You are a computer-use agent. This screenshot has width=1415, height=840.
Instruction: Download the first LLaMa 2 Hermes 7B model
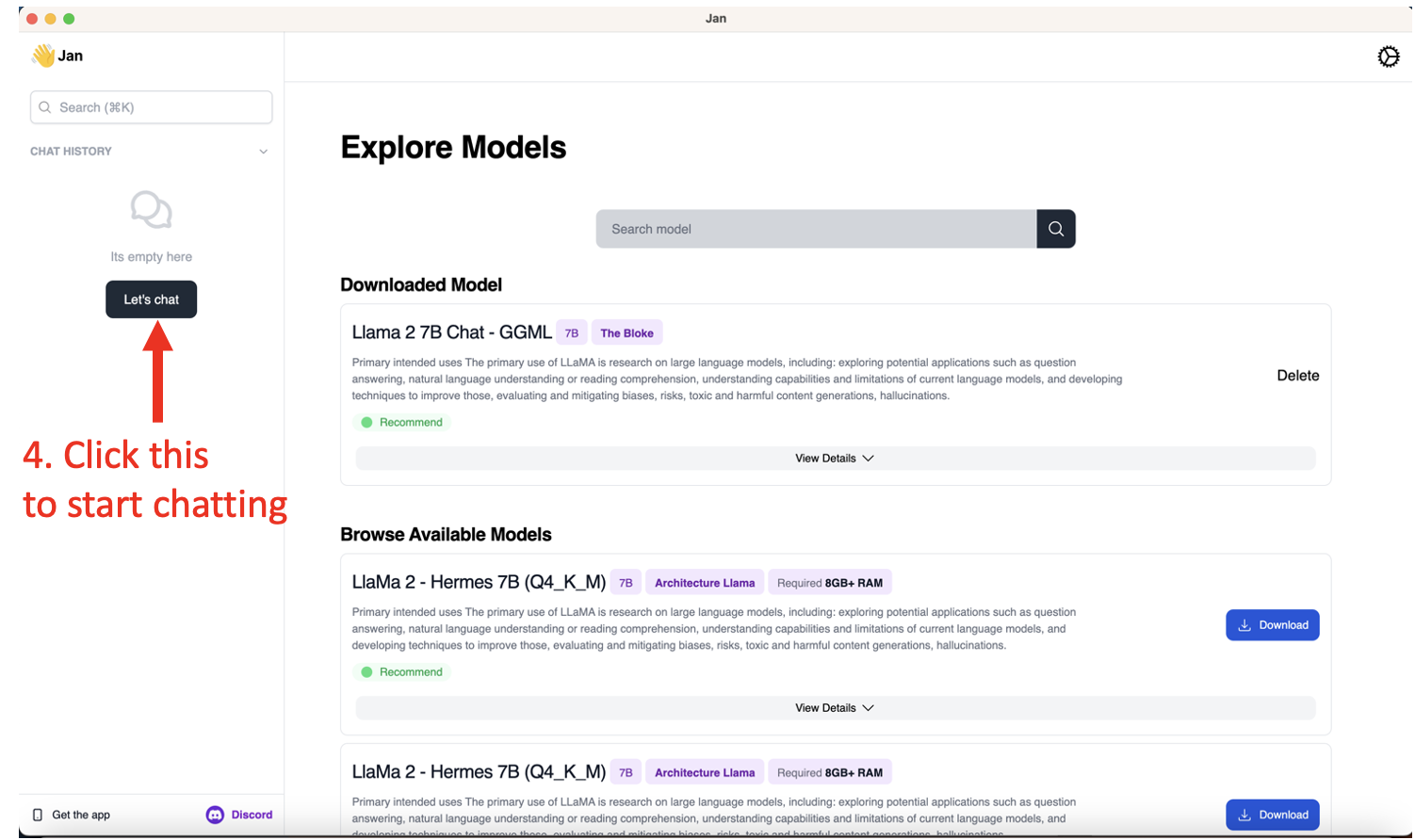(x=1272, y=625)
